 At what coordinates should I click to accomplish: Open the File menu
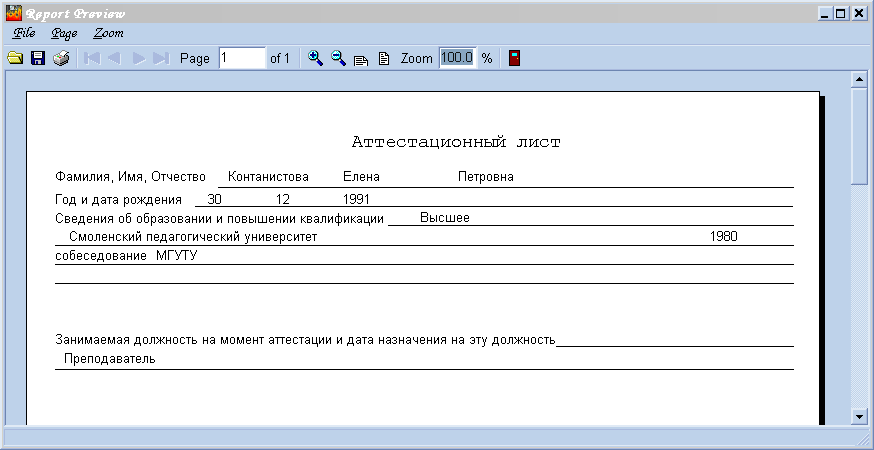click(x=24, y=33)
